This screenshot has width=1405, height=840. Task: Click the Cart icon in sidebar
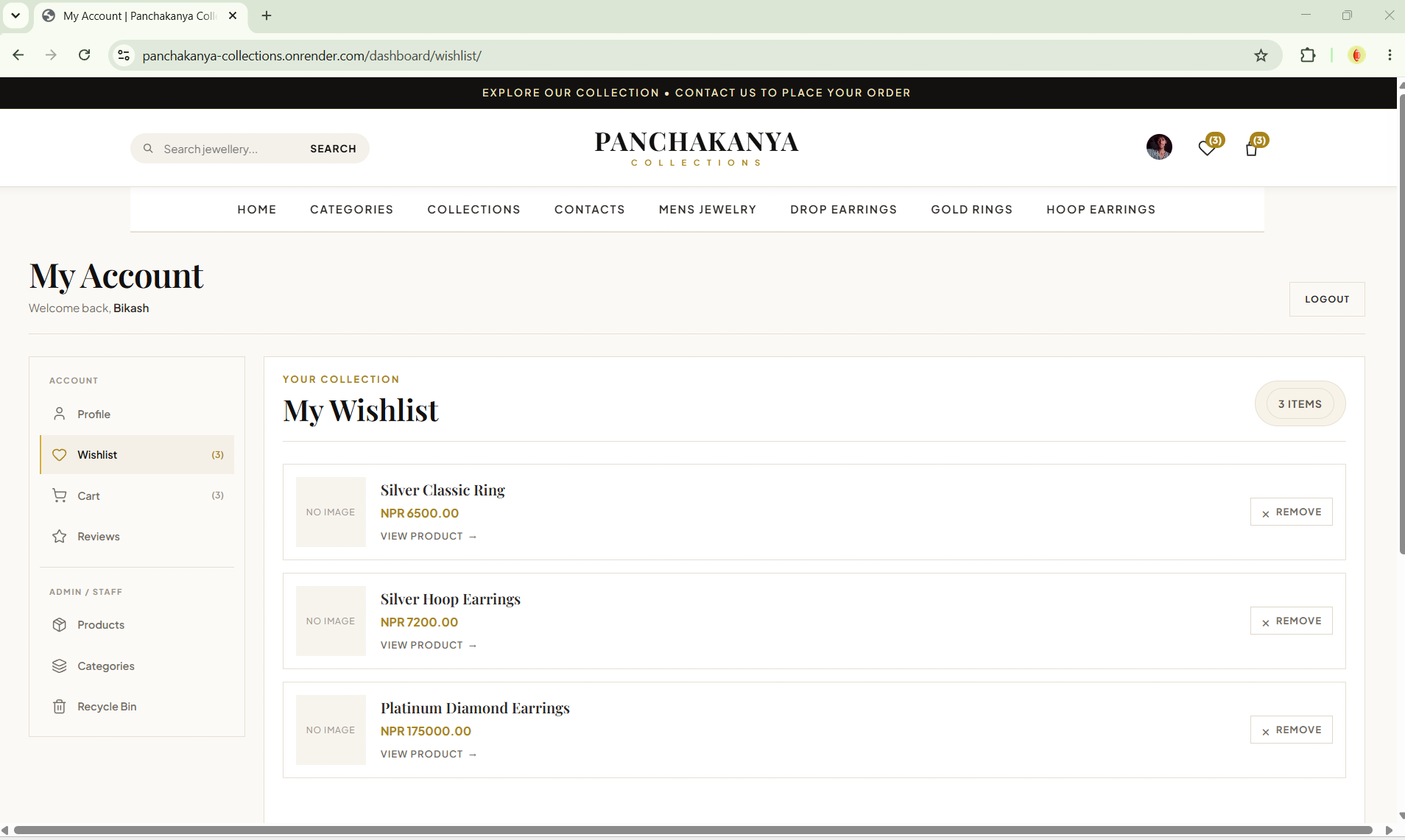(x=60, y=495)
